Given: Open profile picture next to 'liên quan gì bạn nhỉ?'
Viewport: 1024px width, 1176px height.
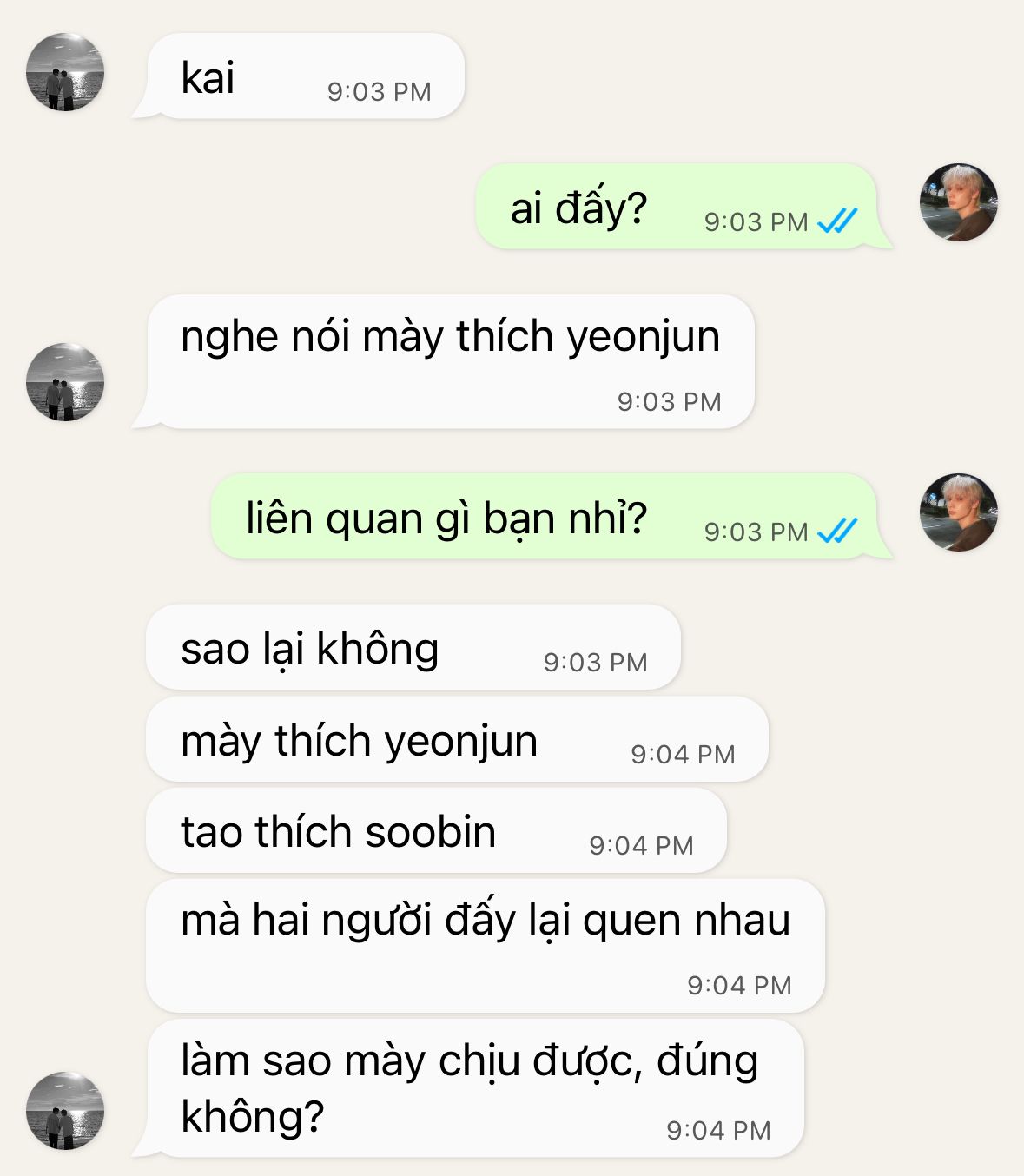Looking at the screenshot, I should [x=959, y=512].
